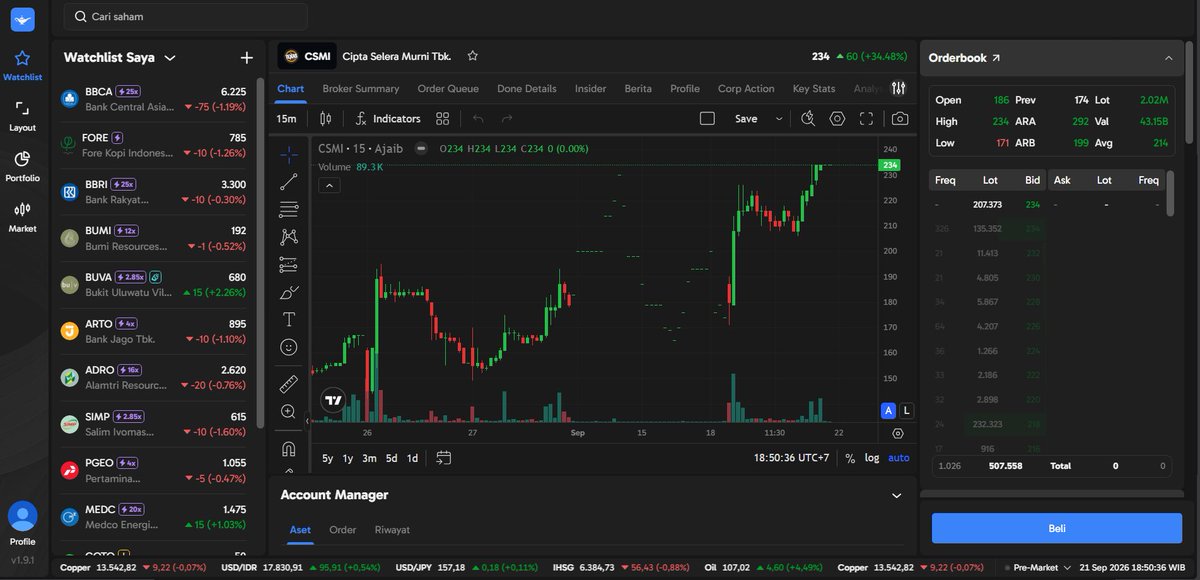The width and height of the screenshot is (1200, 580).
Task: Set chart range to 5y
Action: (x=328, y=458)
